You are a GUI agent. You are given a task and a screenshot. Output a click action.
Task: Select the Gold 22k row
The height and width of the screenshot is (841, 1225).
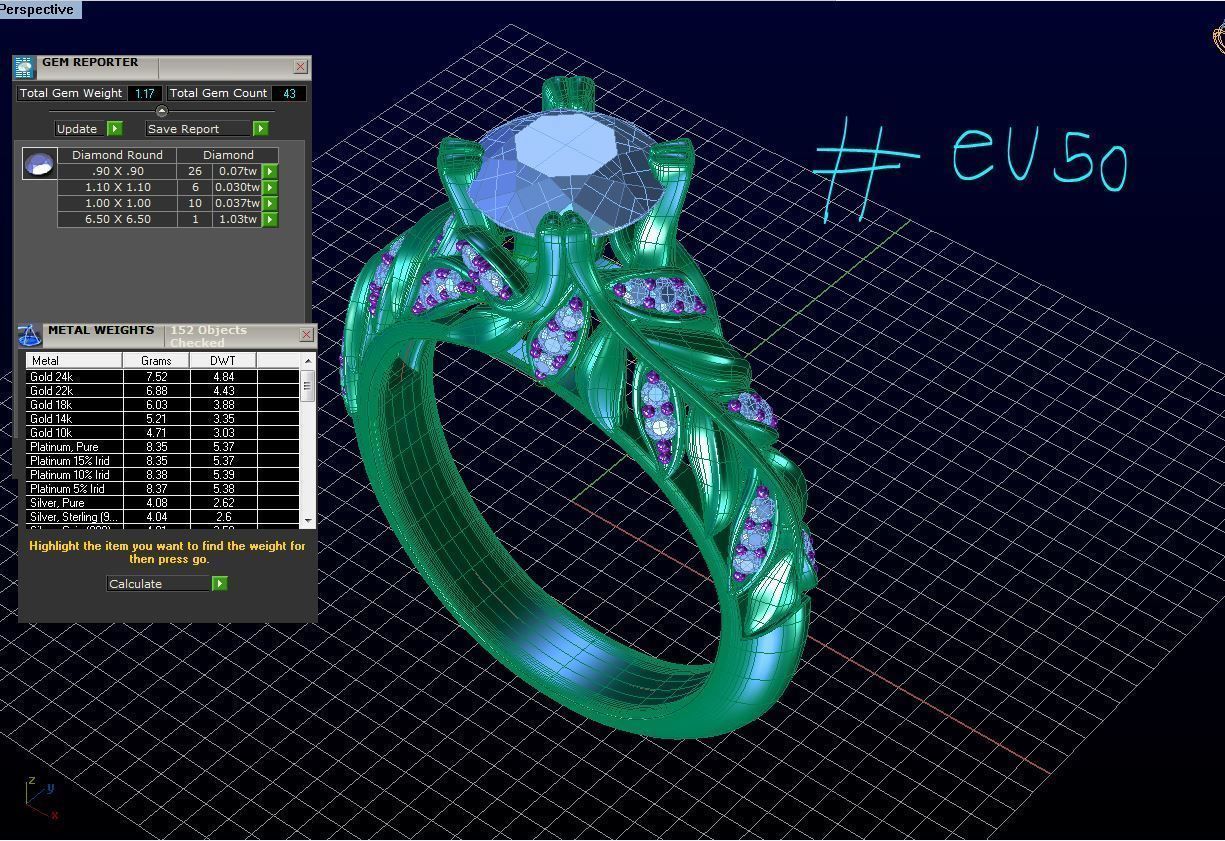click(x=162, y=391)
